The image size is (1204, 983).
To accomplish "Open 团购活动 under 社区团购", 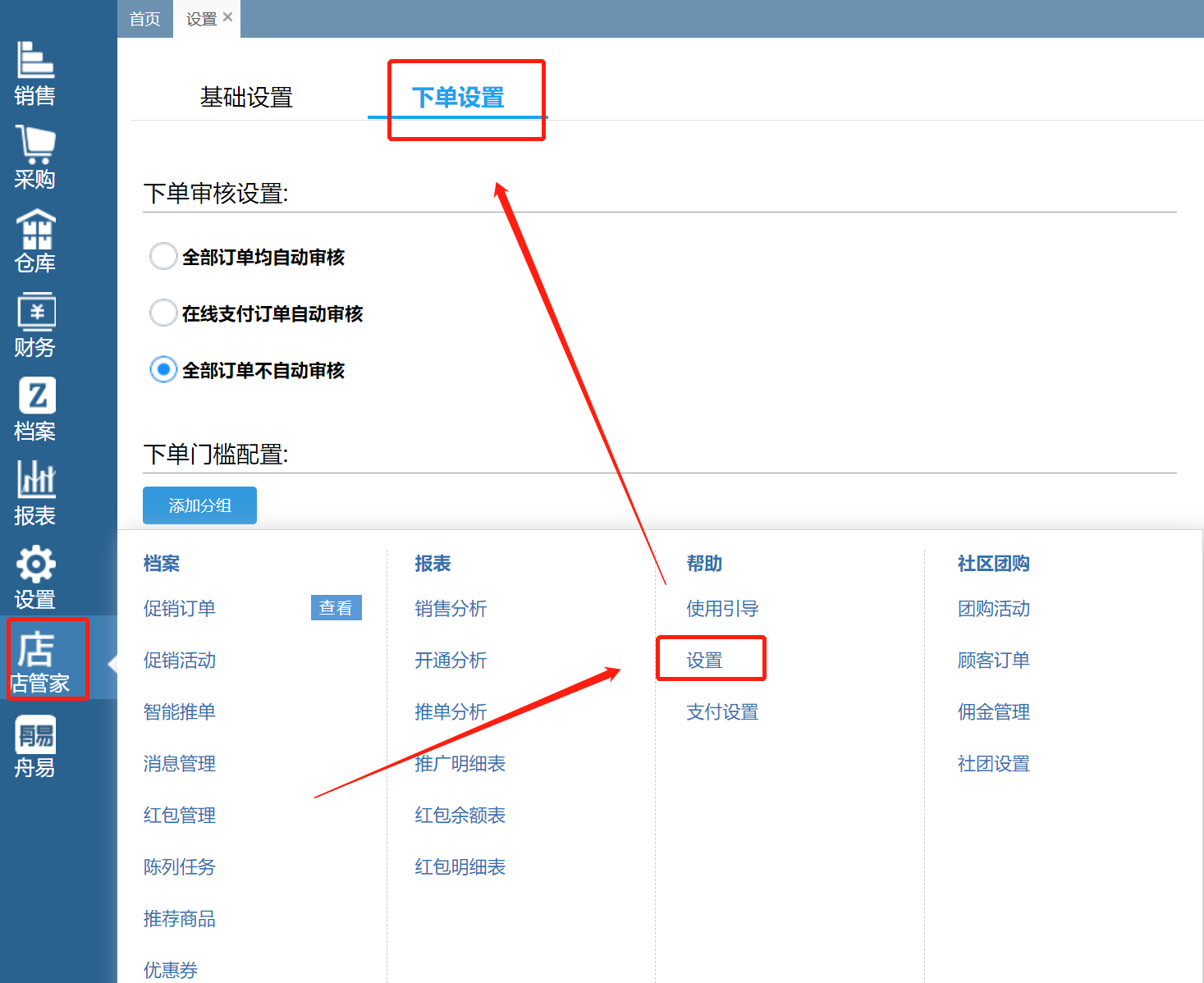I will pos(994,609).
